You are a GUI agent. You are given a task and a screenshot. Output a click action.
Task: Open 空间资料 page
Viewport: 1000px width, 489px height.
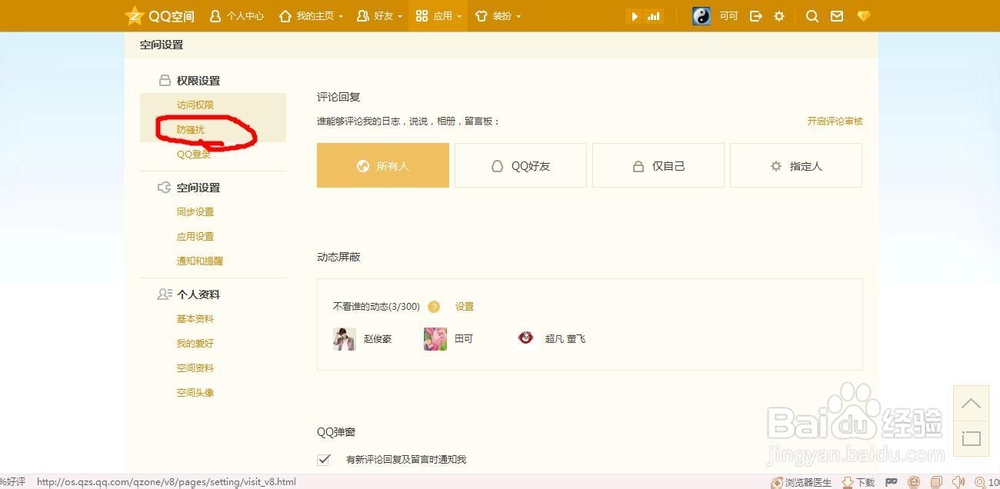(x=195, y=368)
